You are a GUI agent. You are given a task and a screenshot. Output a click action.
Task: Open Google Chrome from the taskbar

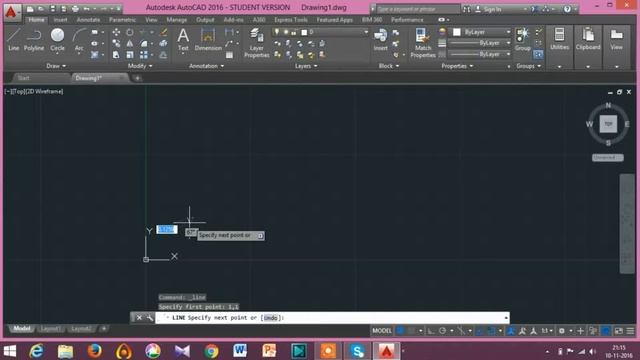coord(211,351)
